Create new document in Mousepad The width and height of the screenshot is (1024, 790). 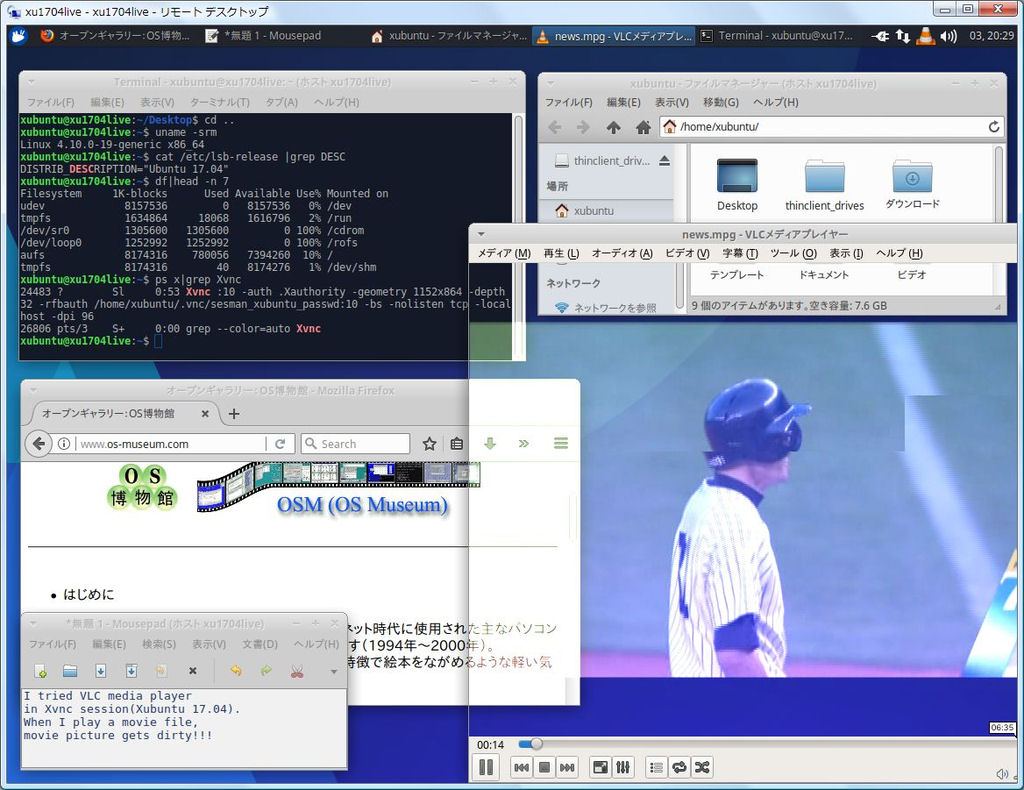coord(40,671)
